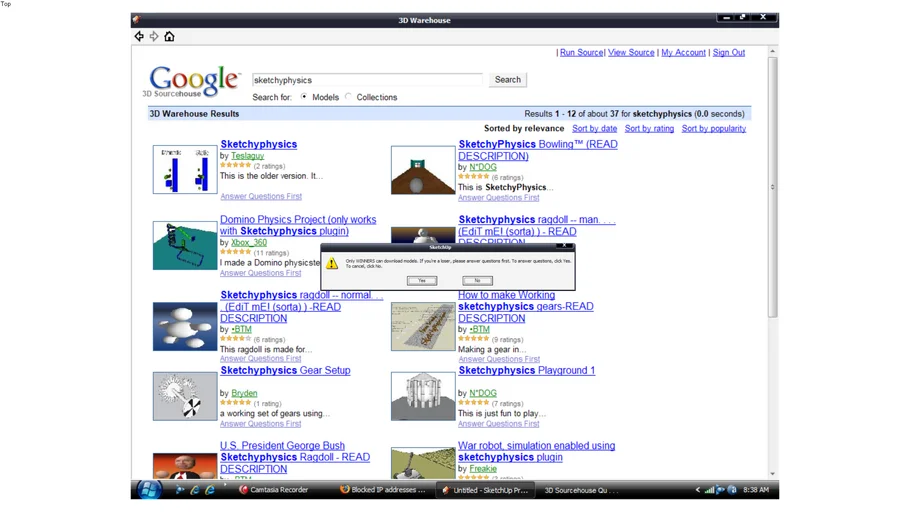910x512 pixels.
Task: Open author Freakie profile link
Action: pyautogui.click(x=483, y=468)
